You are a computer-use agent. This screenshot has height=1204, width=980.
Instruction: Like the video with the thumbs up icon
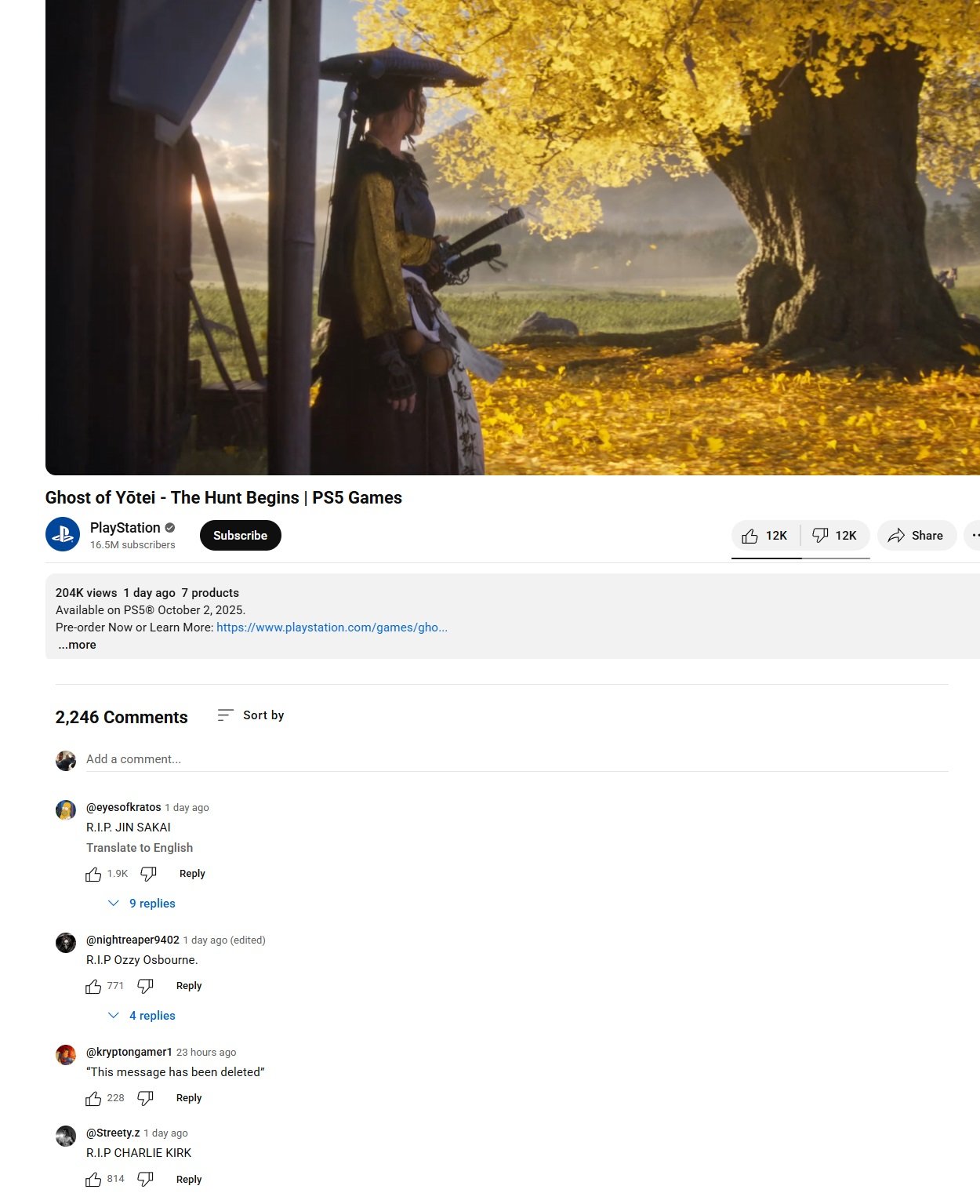coord(764,535)
